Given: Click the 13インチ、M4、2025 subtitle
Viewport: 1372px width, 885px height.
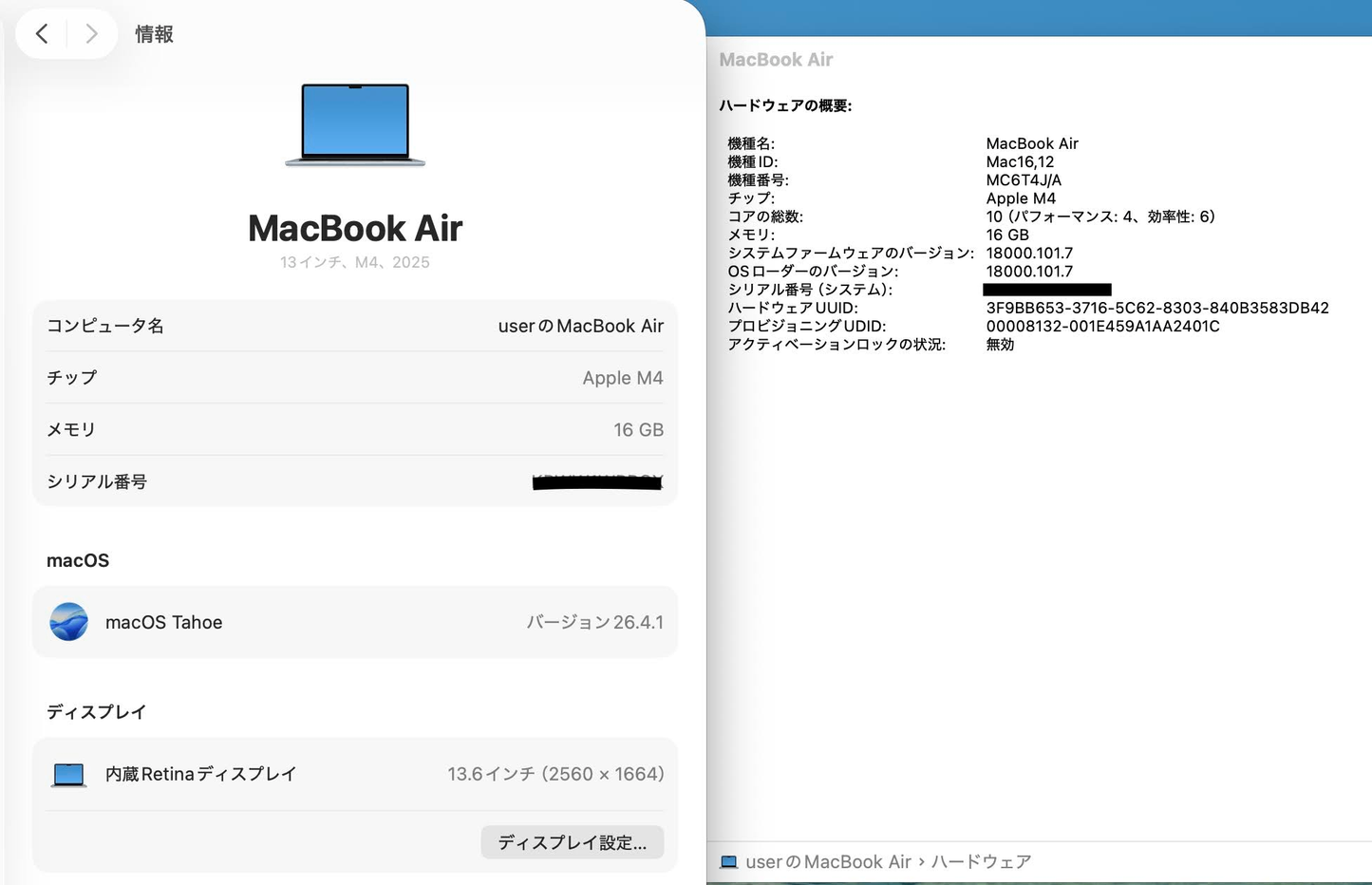Looking at the screenshot, I should 355,262.
